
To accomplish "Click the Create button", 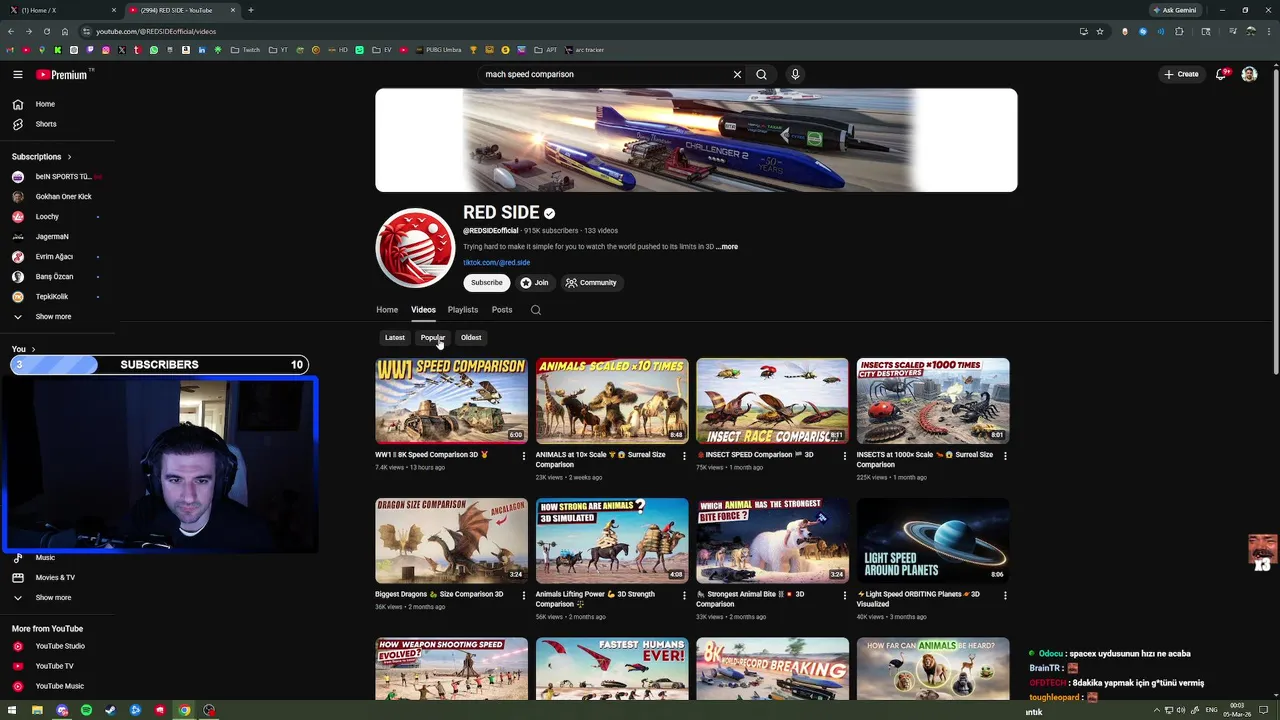I will 1181,74.
